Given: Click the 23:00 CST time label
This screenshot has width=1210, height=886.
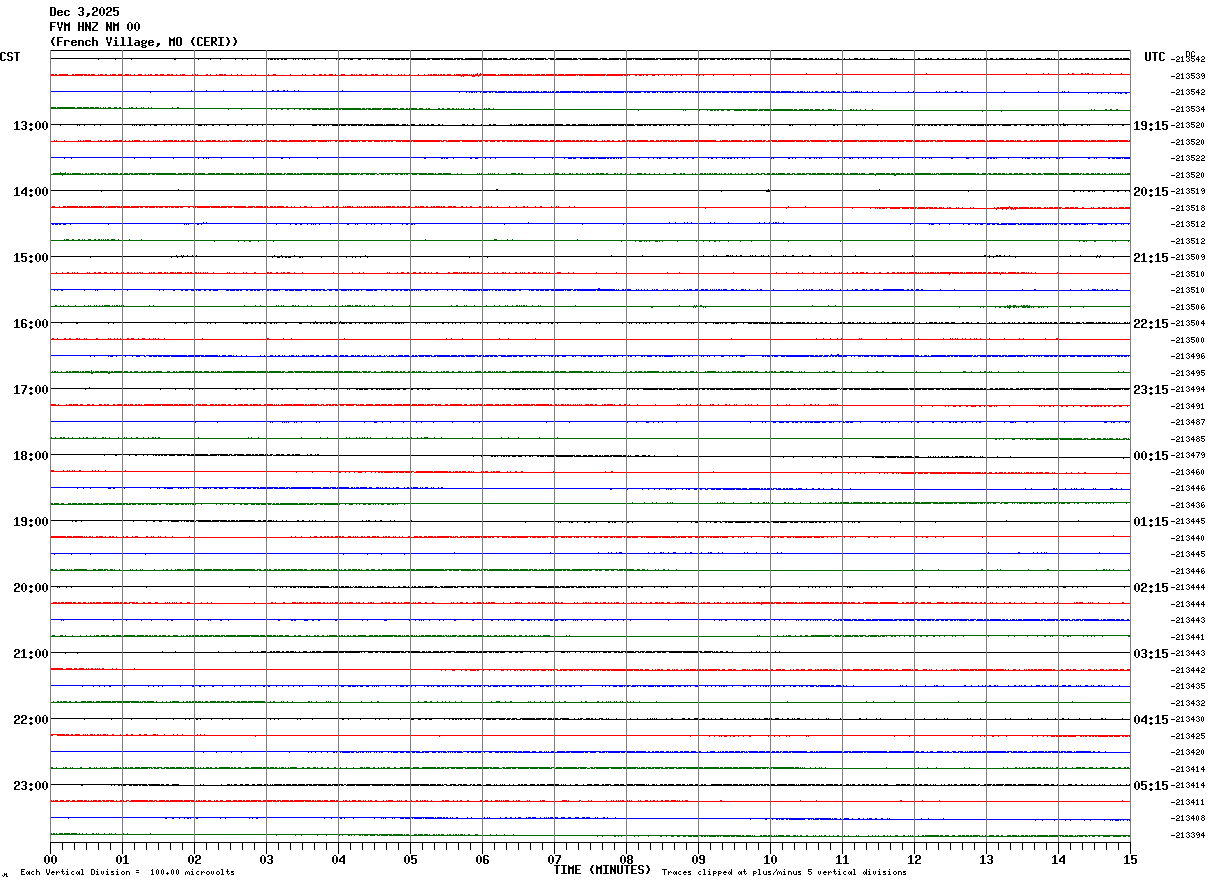Looking at the screenshot, I should [x=30, y=786].
